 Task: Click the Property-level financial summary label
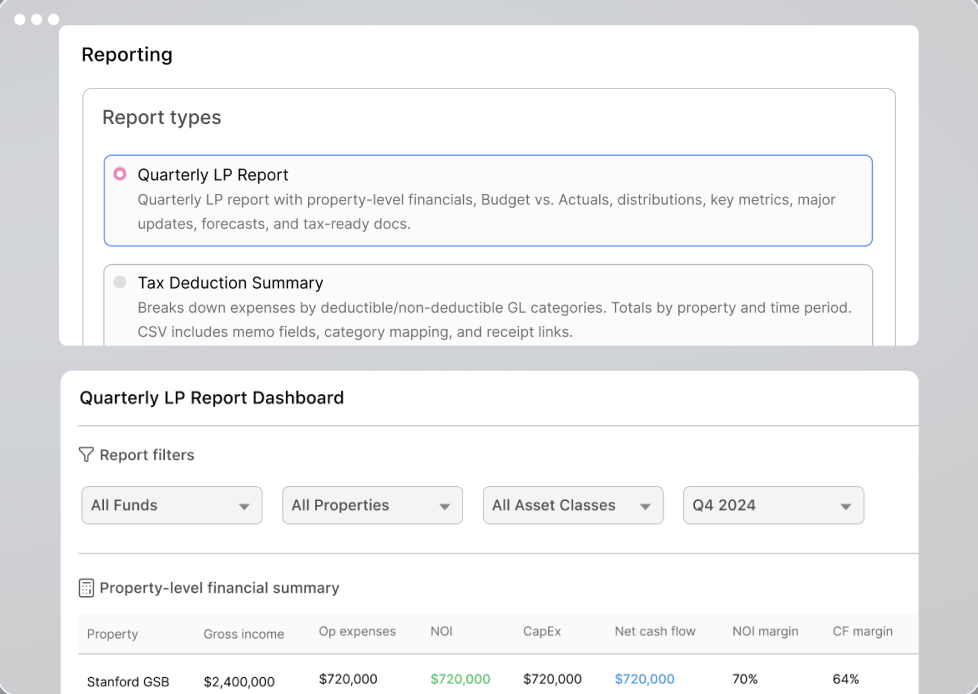point(219,588)
